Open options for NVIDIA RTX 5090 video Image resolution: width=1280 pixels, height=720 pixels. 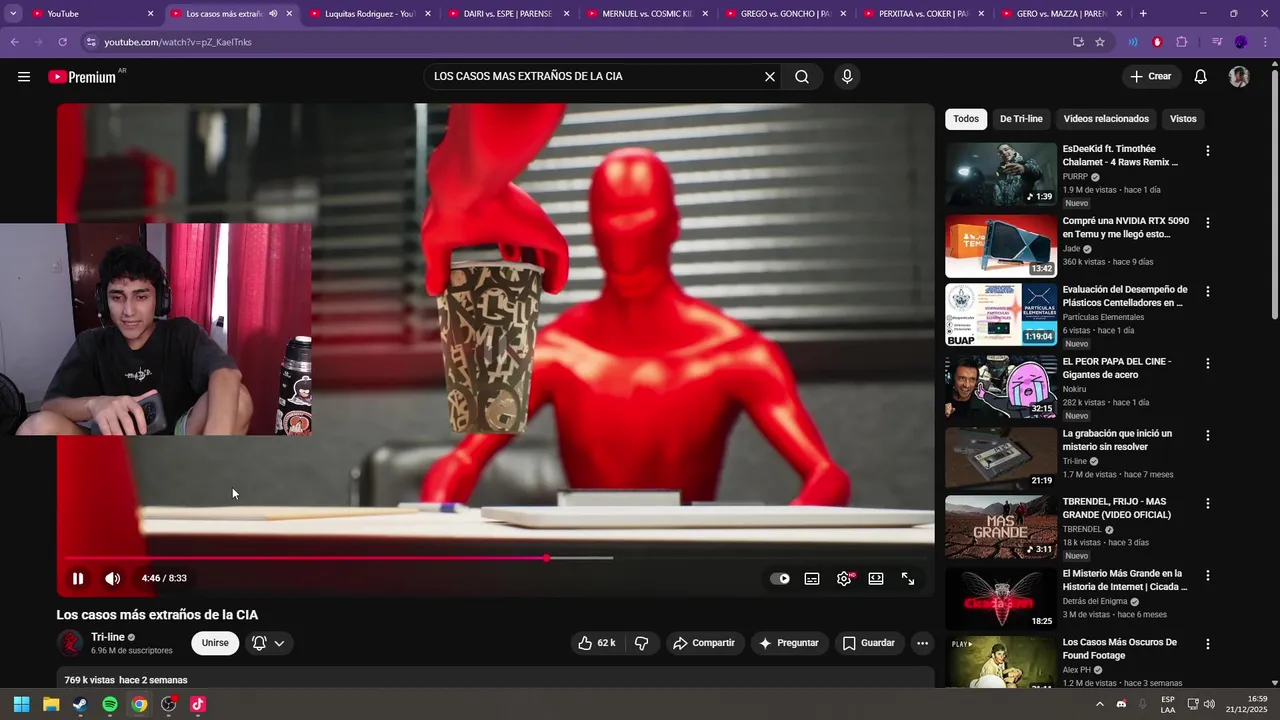click(1208, 223)
